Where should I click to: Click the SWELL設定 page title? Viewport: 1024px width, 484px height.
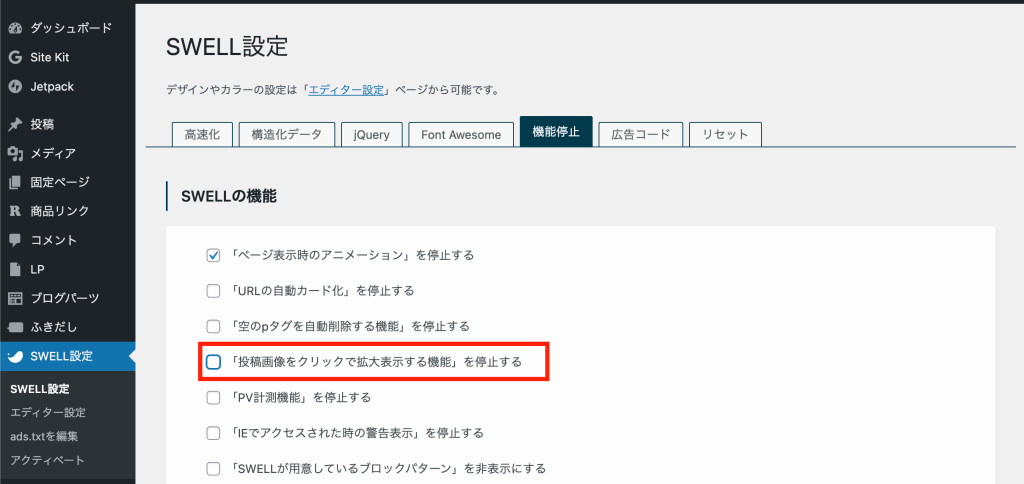(x=227, y=48)
